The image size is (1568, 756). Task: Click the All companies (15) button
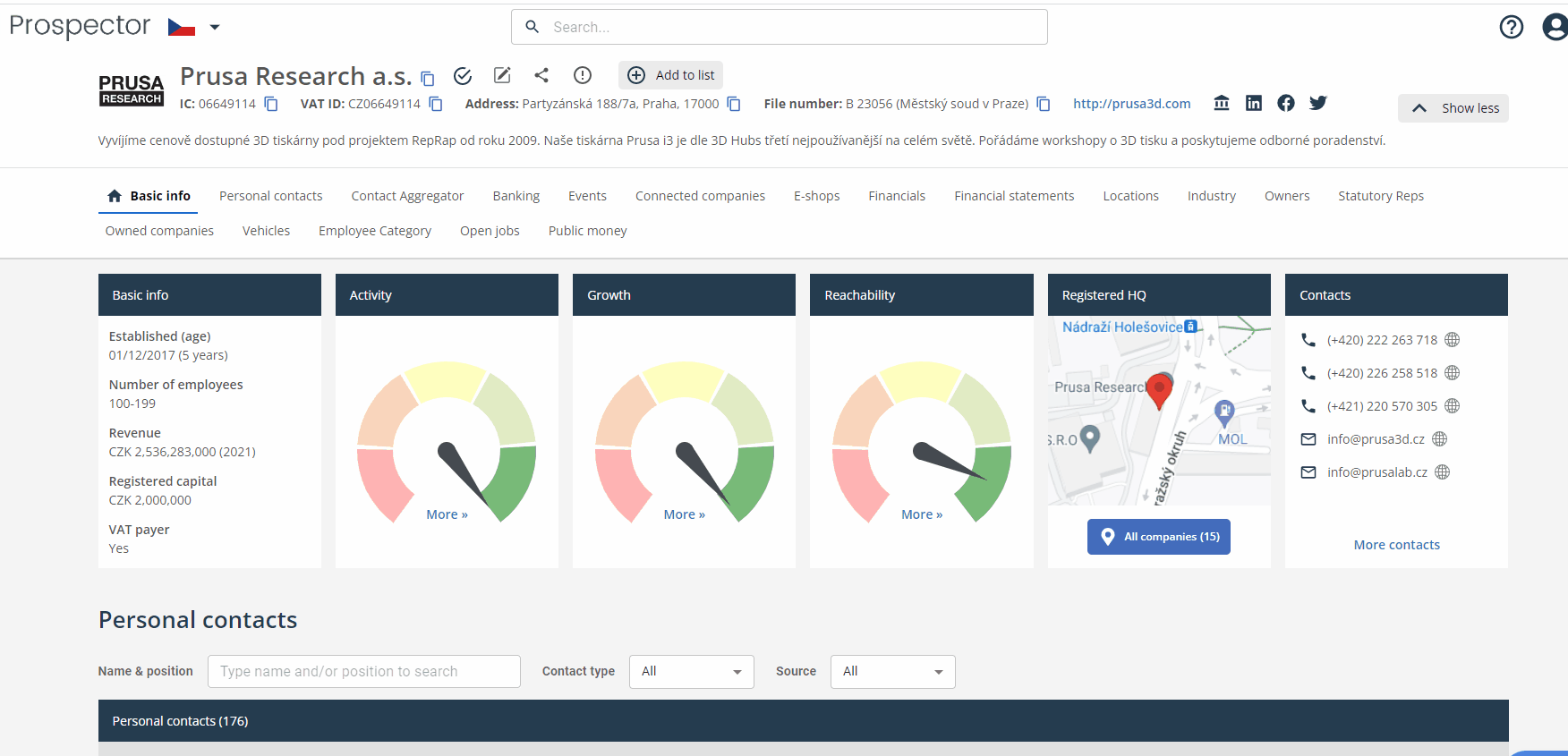(x=1159, y=537)
